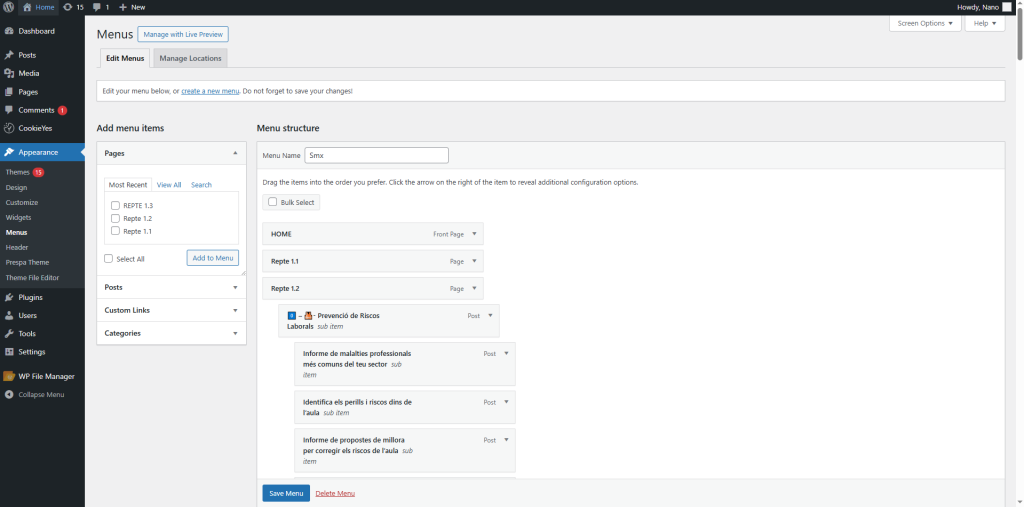The height and width of the screenshot is (507, 1024).
Task: Expand the HOME menu item arrow
Action: click(x=475, y=233)
